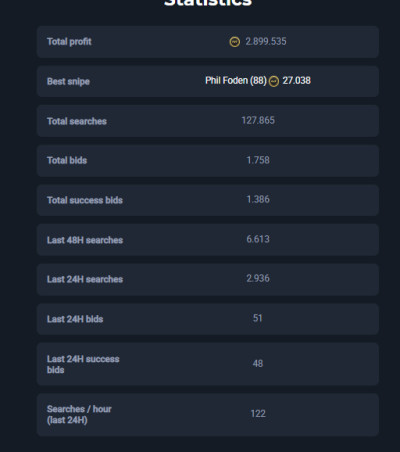
Task: Click the Statistics heading at the top
Action: click(x=208, y=3)
